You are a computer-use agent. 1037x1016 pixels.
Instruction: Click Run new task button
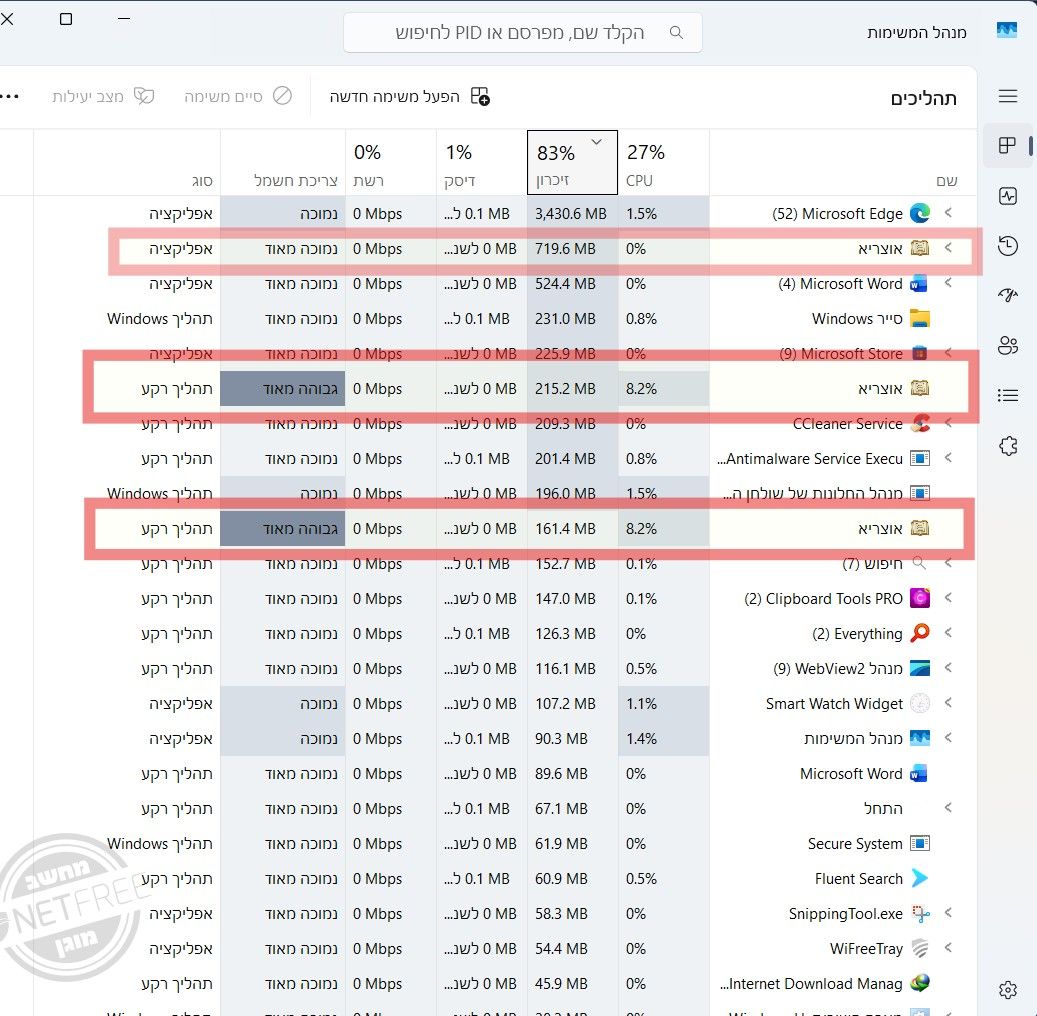[x=409, y=97]
